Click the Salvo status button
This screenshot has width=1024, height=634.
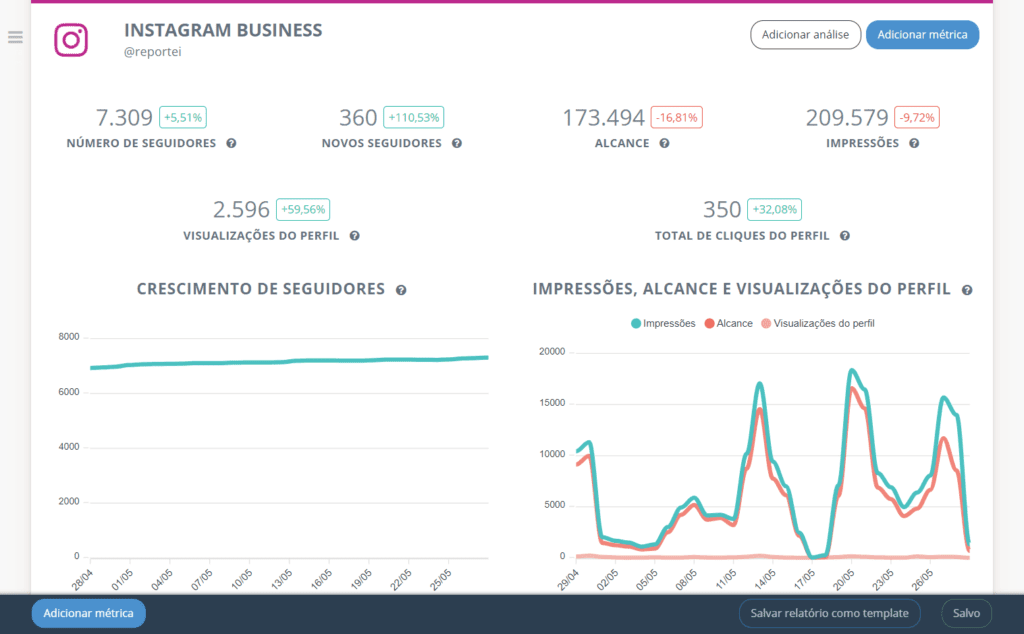966,613
